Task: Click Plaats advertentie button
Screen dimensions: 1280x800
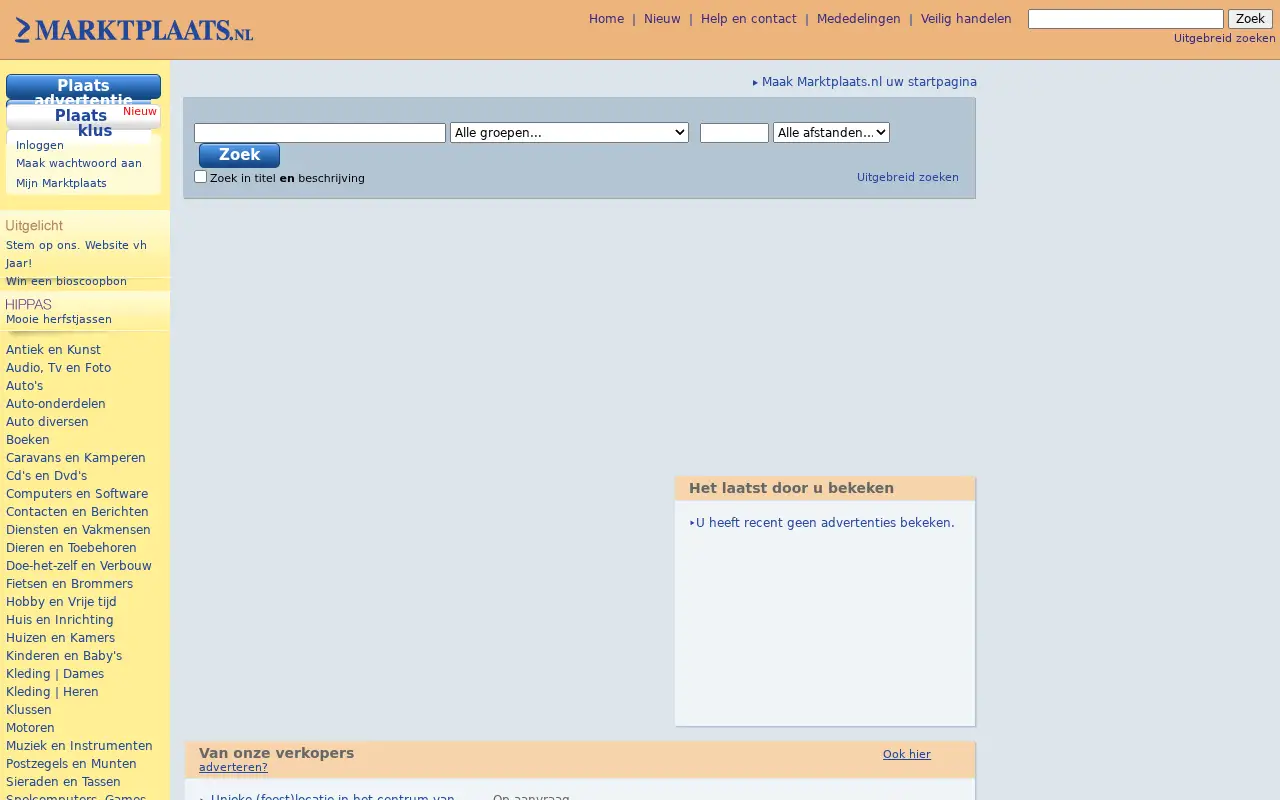Action: pos(83,87)
